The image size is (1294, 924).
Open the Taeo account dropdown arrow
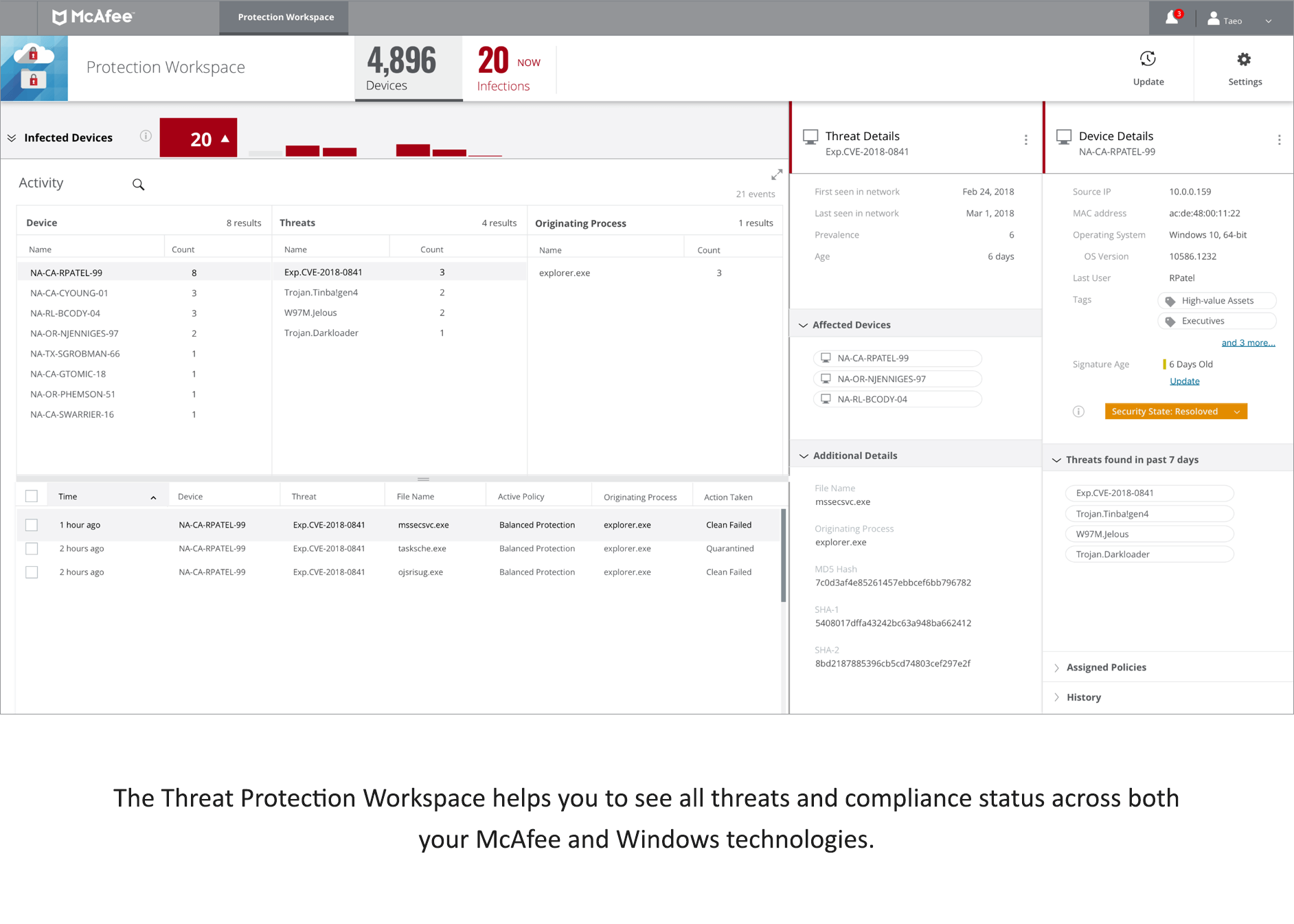coord(1269,21)
